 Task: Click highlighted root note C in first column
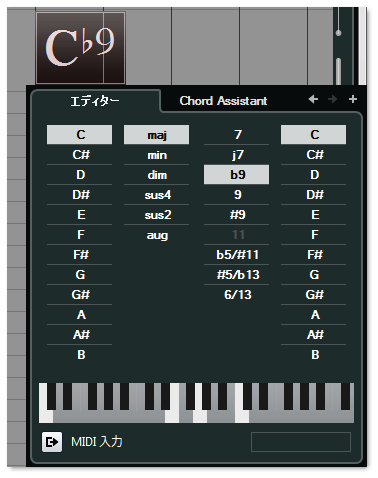[79, 135]
